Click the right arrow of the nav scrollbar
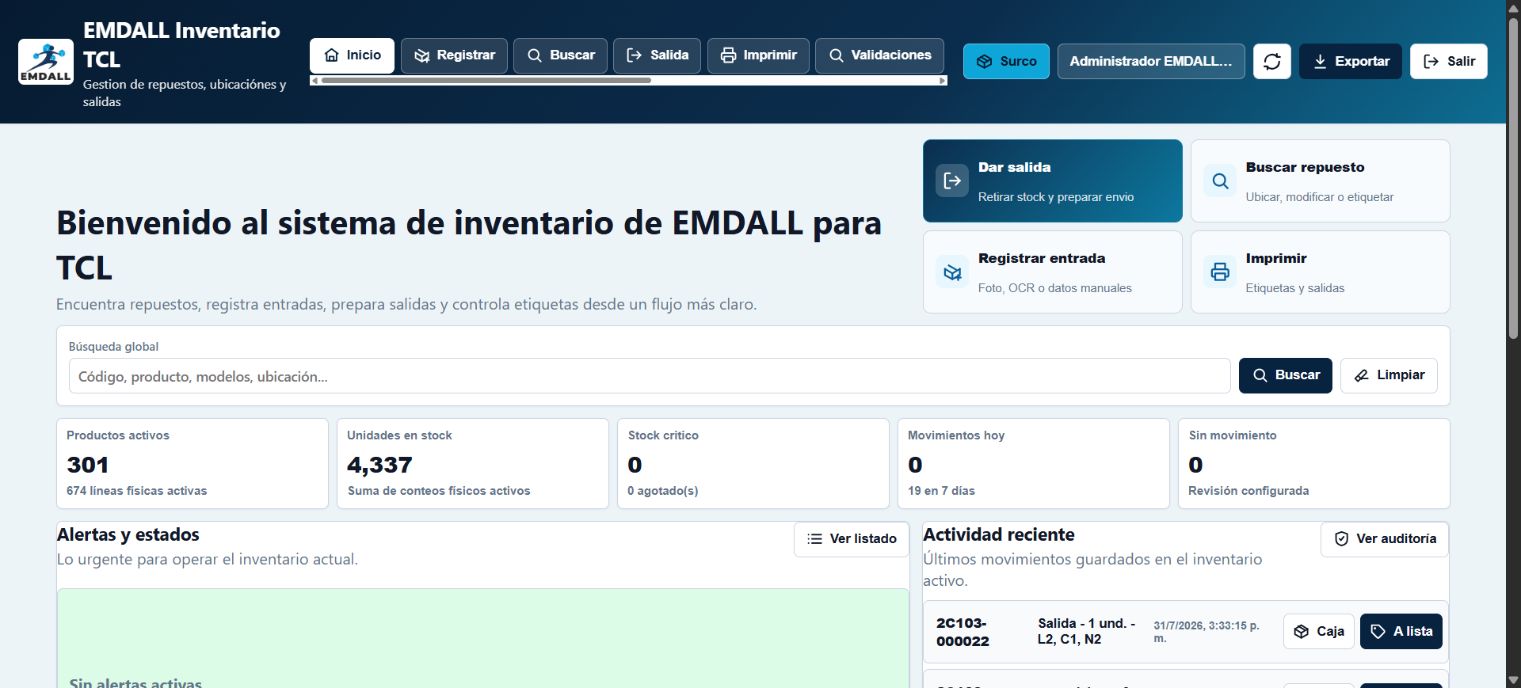The width and height of the screenshot is (1521, 688). click(x=942, y=80)
